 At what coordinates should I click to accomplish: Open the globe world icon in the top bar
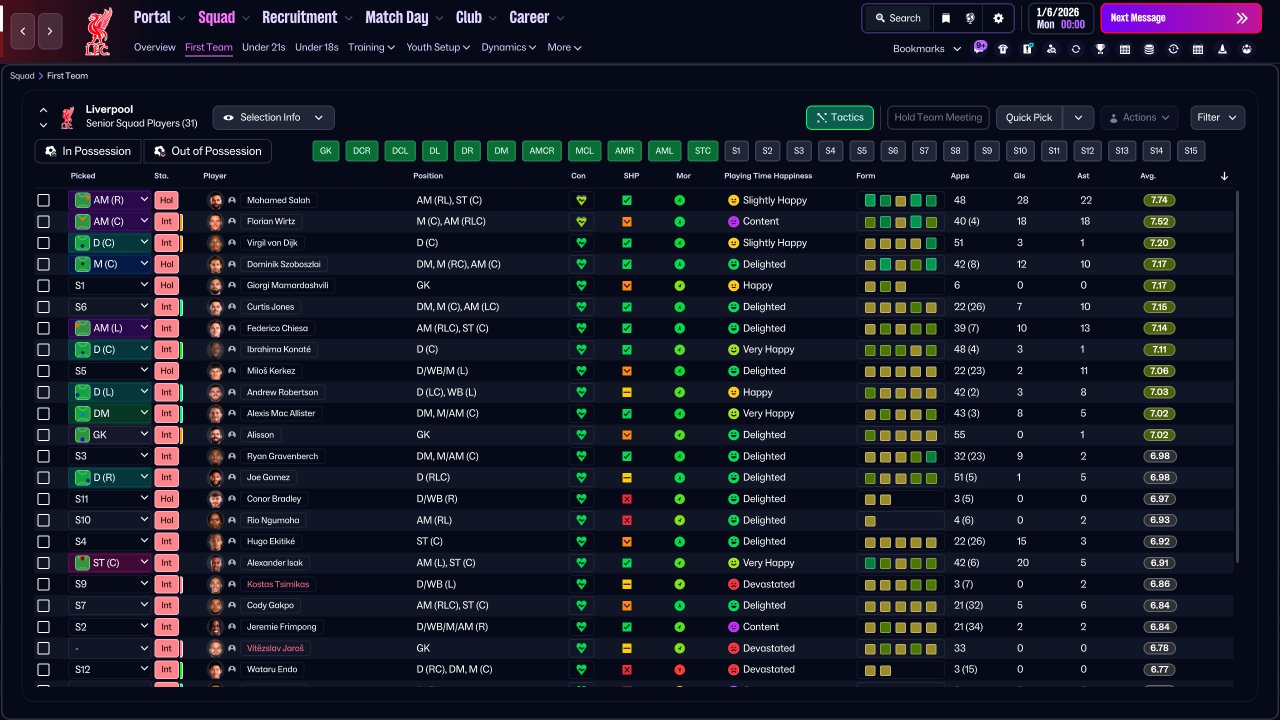[970, 18]
